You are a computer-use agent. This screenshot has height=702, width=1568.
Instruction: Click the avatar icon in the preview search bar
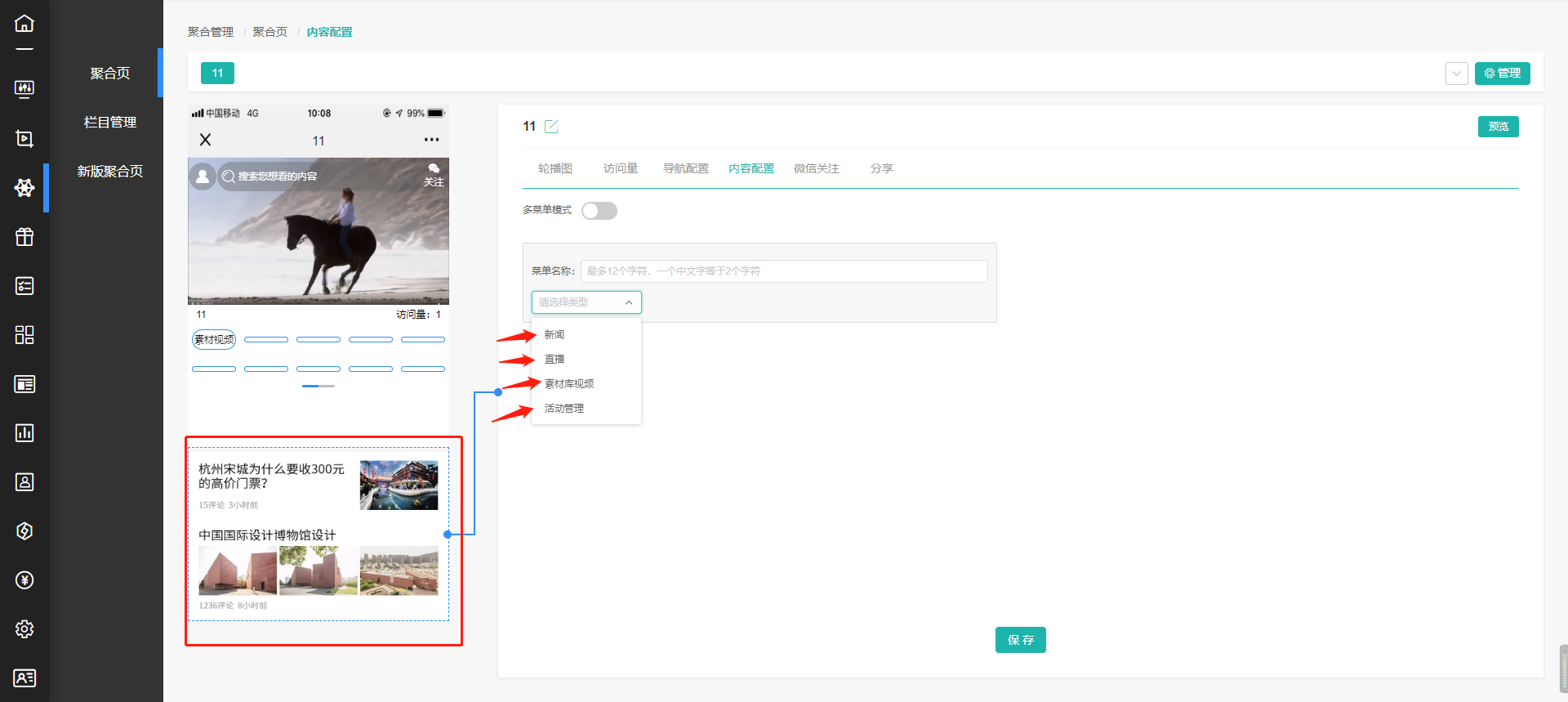click(203, 176)
